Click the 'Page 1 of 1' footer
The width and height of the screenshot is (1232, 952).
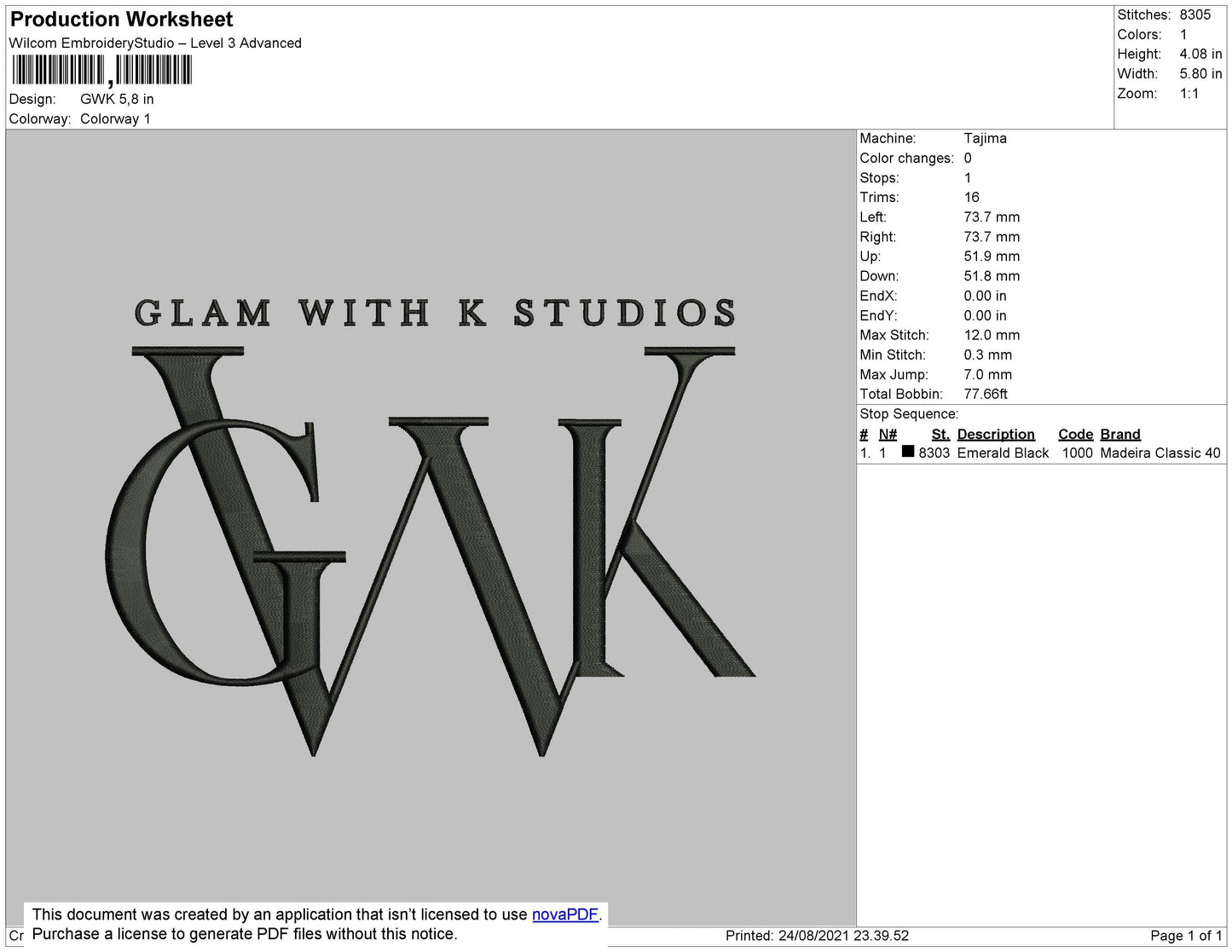pyautogui.click(x=1186, y=935)
